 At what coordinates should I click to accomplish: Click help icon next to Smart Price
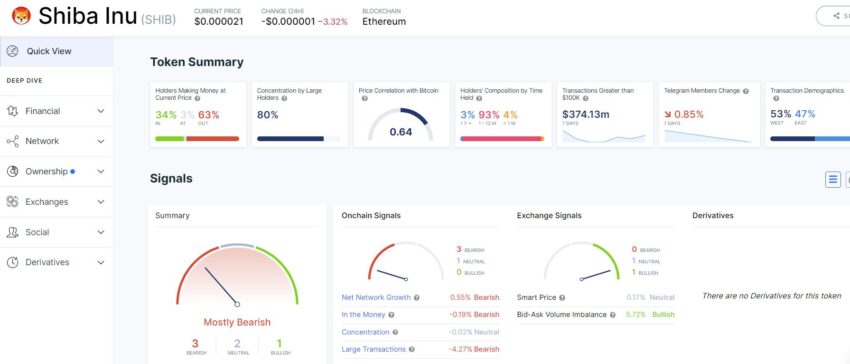click(562, 298)
